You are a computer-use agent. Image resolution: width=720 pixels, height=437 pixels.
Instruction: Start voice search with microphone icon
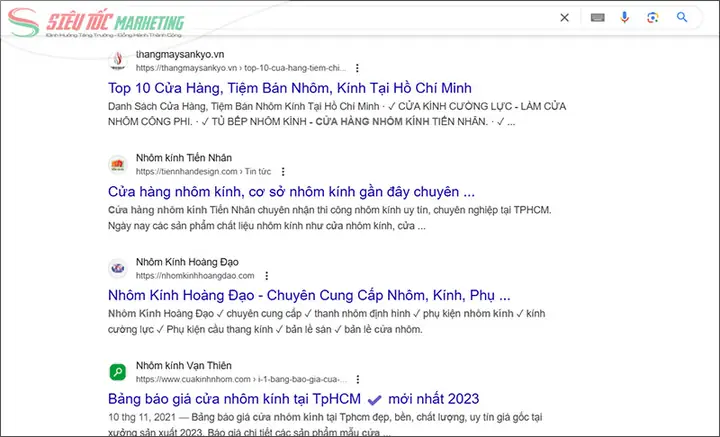[624, 17]
